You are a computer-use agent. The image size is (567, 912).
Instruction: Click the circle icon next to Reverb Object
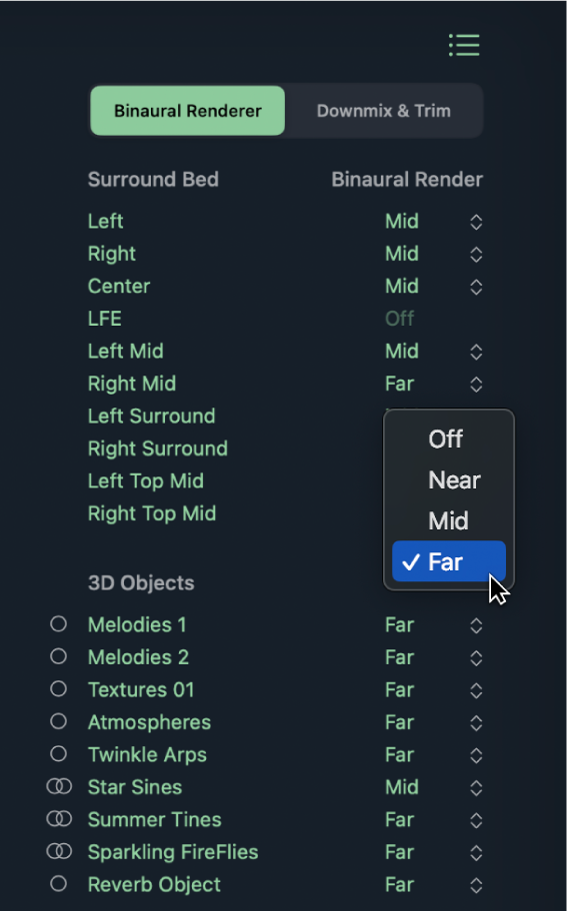pyautogui.click(x=58, y=884)
